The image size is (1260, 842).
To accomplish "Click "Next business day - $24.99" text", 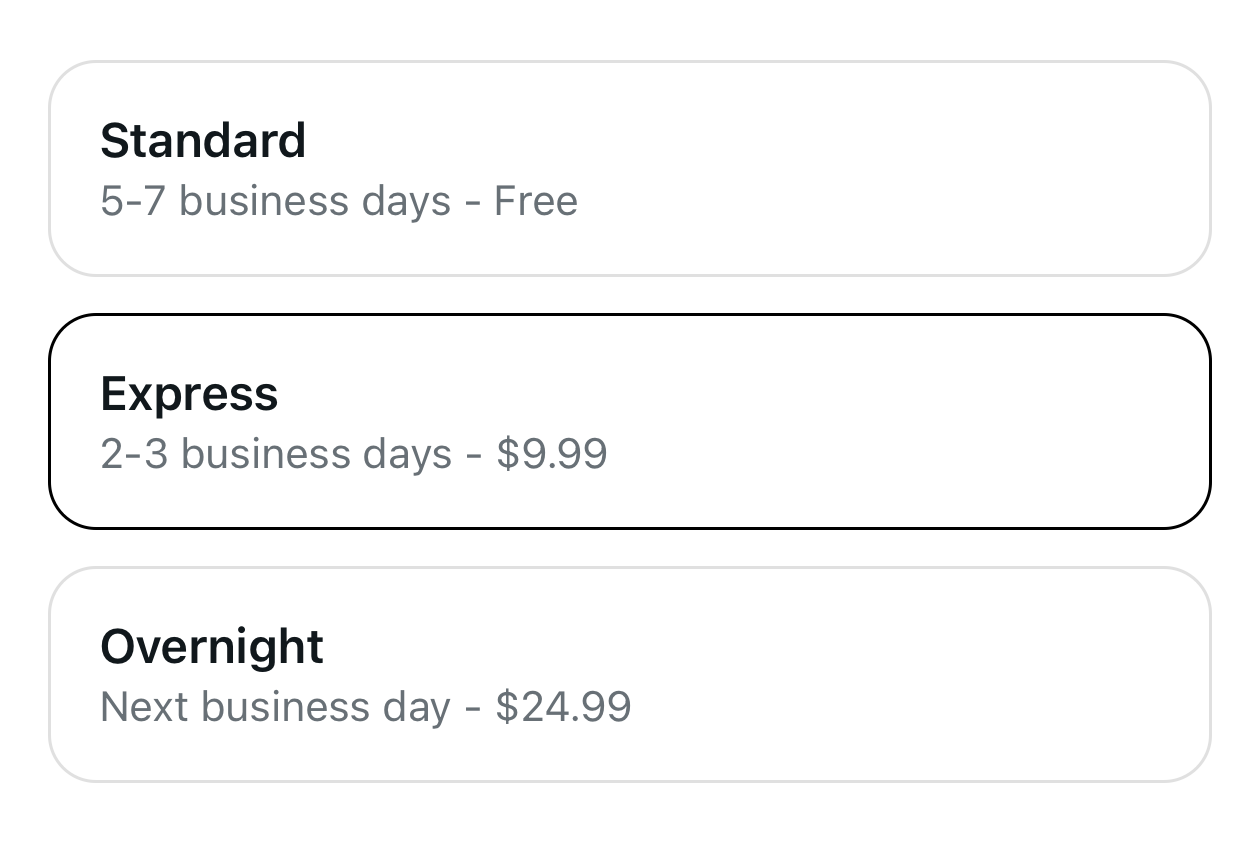I will (x=366, y=707).
